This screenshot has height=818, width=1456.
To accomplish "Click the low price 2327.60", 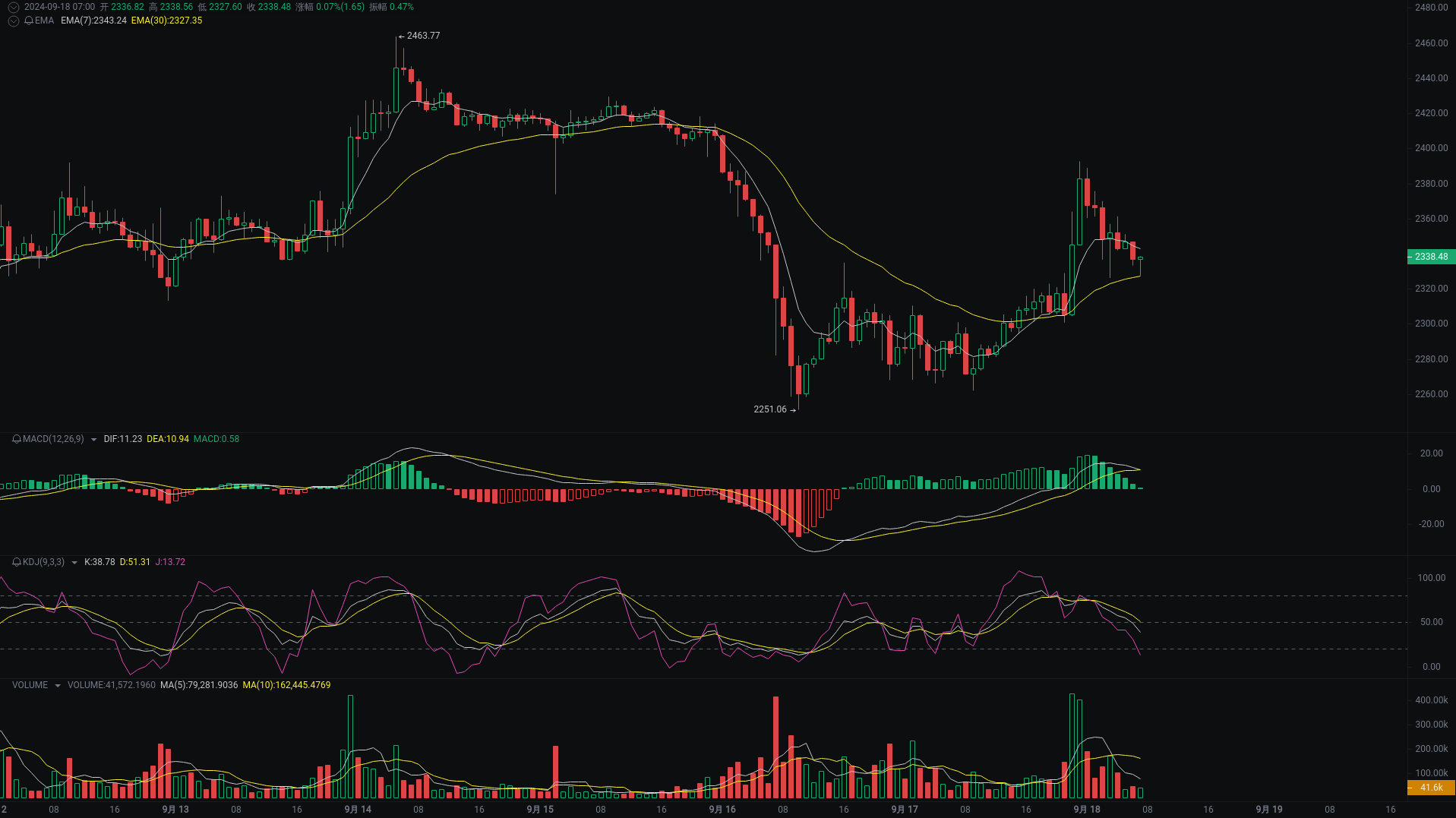I will point(226,7).
